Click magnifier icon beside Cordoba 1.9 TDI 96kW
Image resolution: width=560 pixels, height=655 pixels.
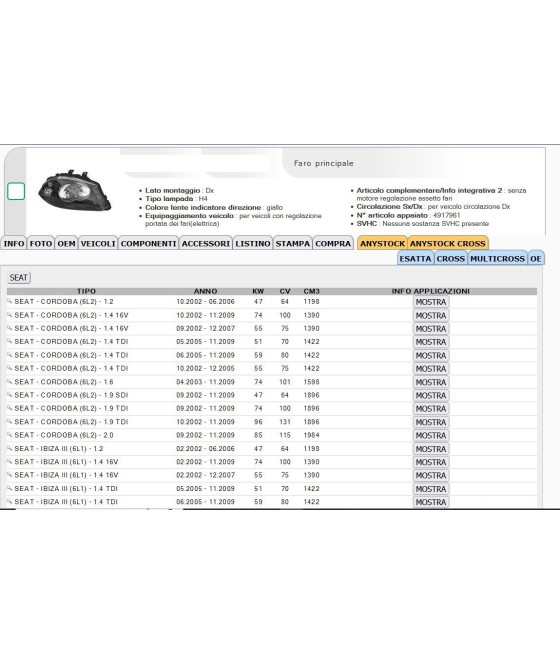(10, 421)
